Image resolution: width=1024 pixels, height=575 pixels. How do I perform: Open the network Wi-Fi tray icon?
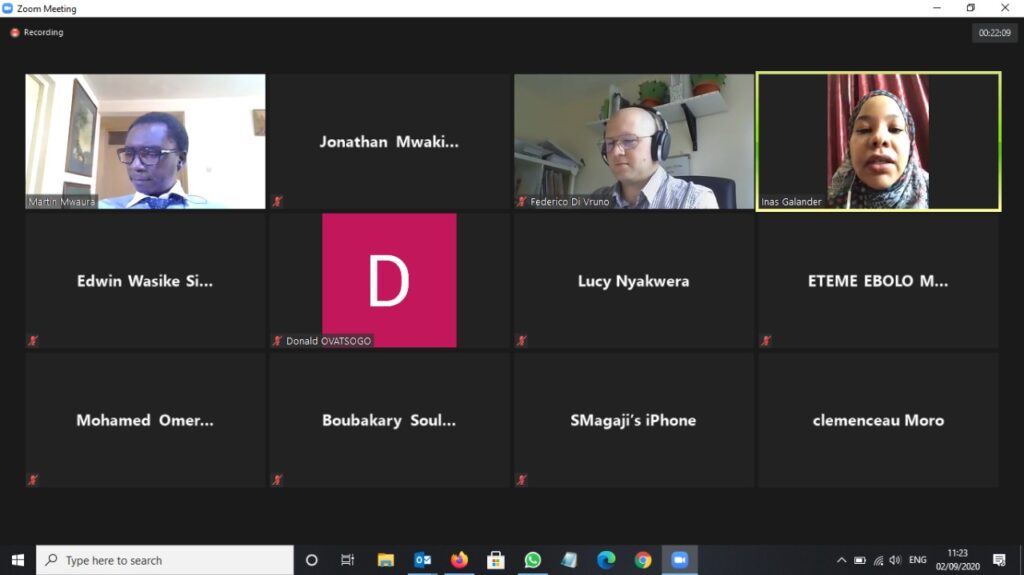[878, 560]
